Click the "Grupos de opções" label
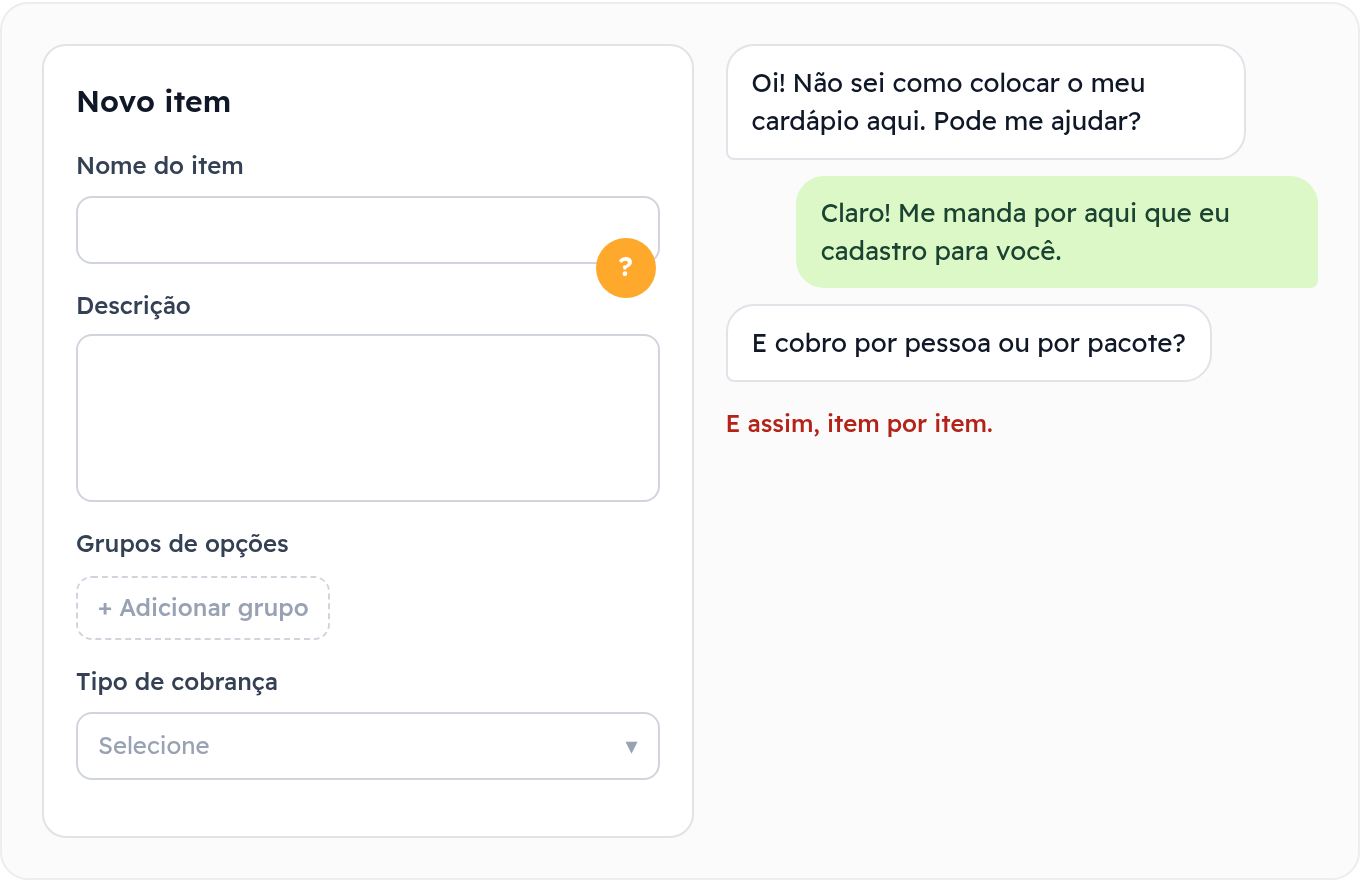Viewport: 1360px width, 880px height. coord(182,544)
